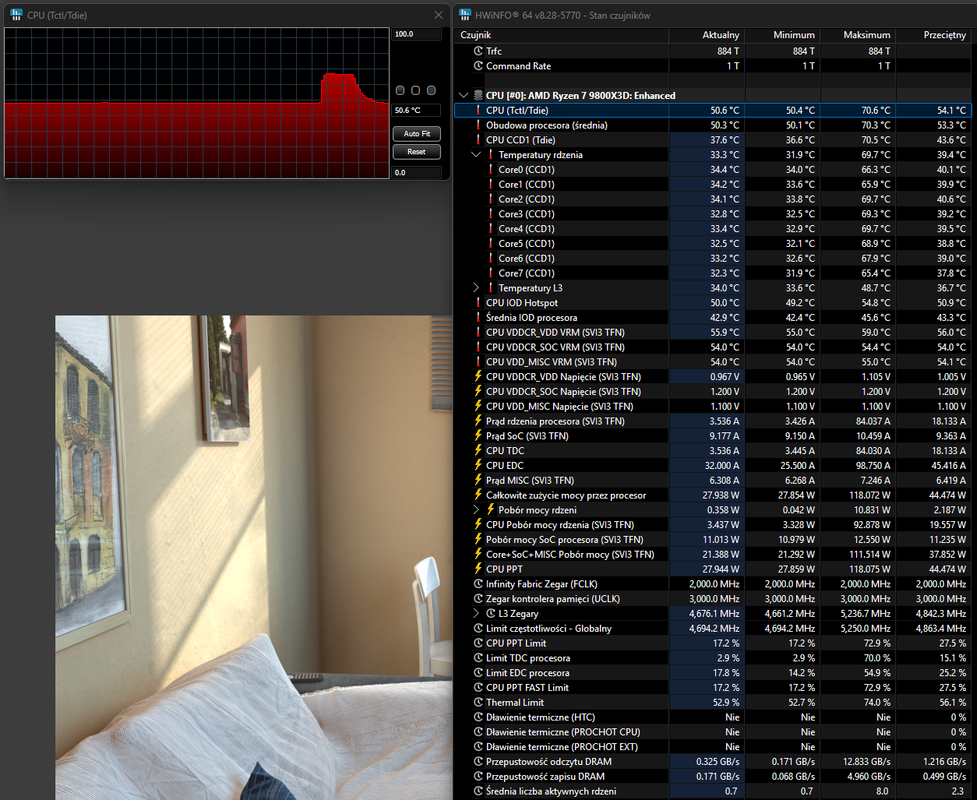Select the Obudowa procesora (średnia) sensor row
The width and height of the screenshot is (977, 800).
click(x=713, y=125)
